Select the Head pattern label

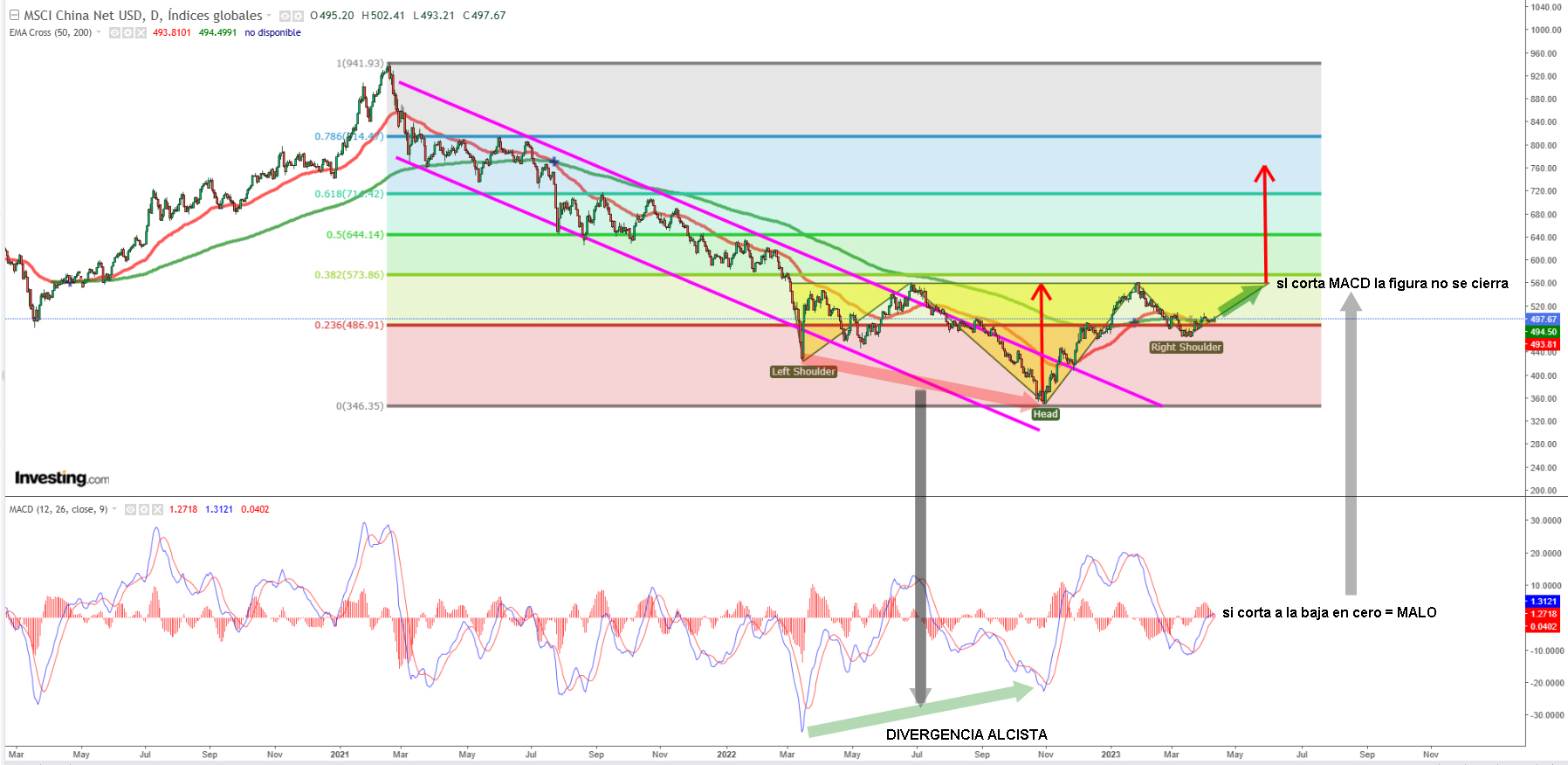point(1045,414)
